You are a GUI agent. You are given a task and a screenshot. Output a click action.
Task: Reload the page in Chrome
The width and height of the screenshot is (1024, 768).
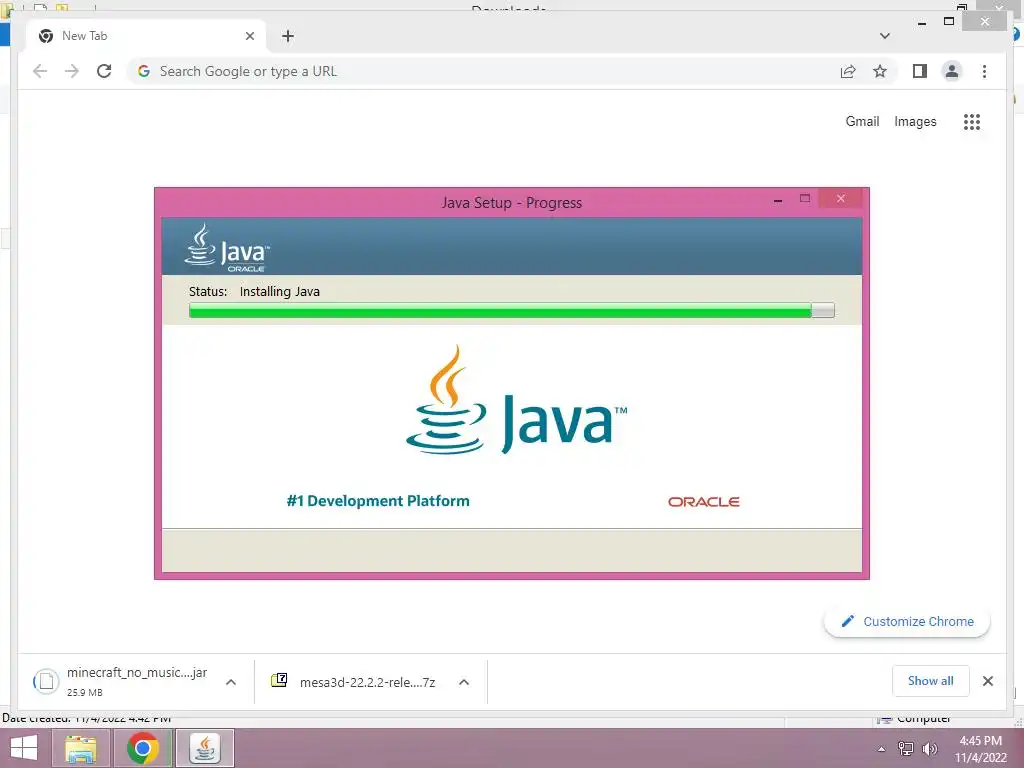click(x=104, y=71)
